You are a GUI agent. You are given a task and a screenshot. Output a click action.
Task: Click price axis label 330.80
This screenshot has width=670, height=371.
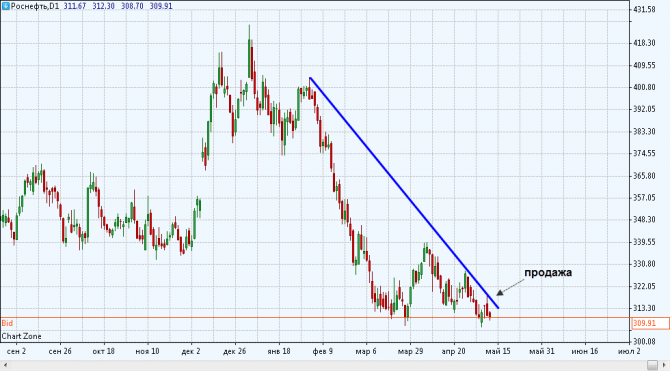click(x=644, y=264)
